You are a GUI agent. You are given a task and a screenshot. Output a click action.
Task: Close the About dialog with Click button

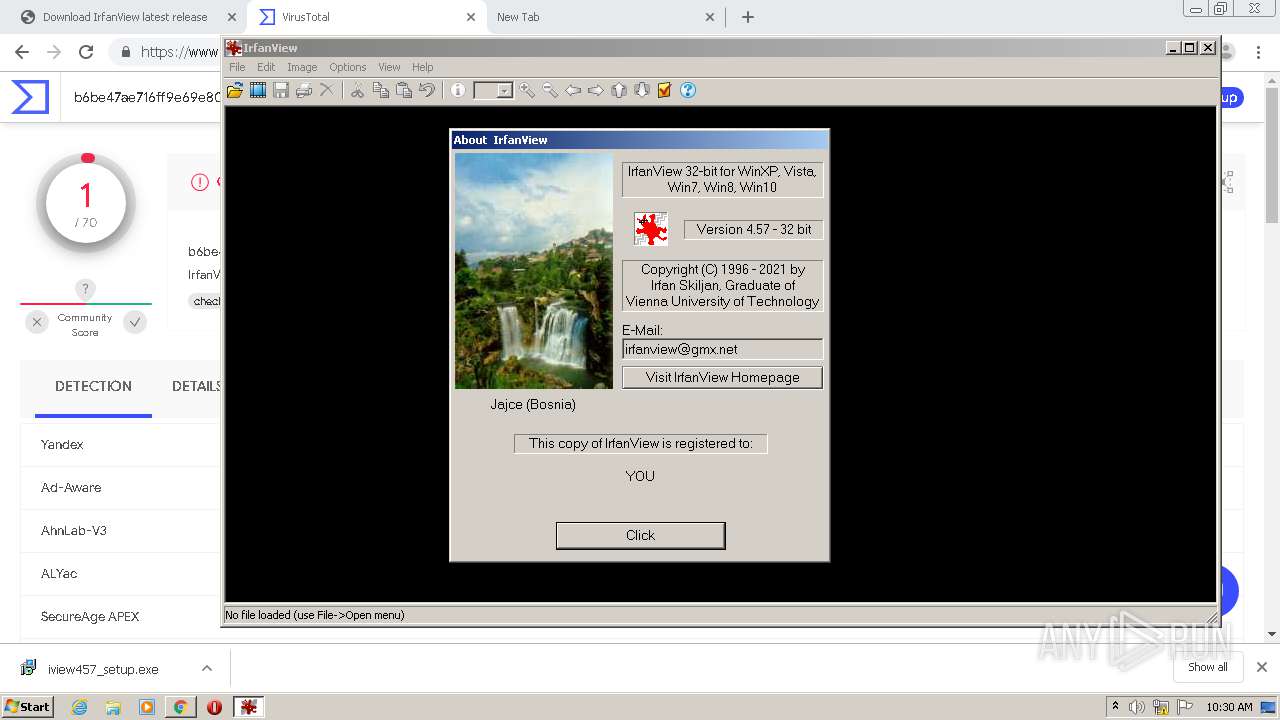[640, 535]
